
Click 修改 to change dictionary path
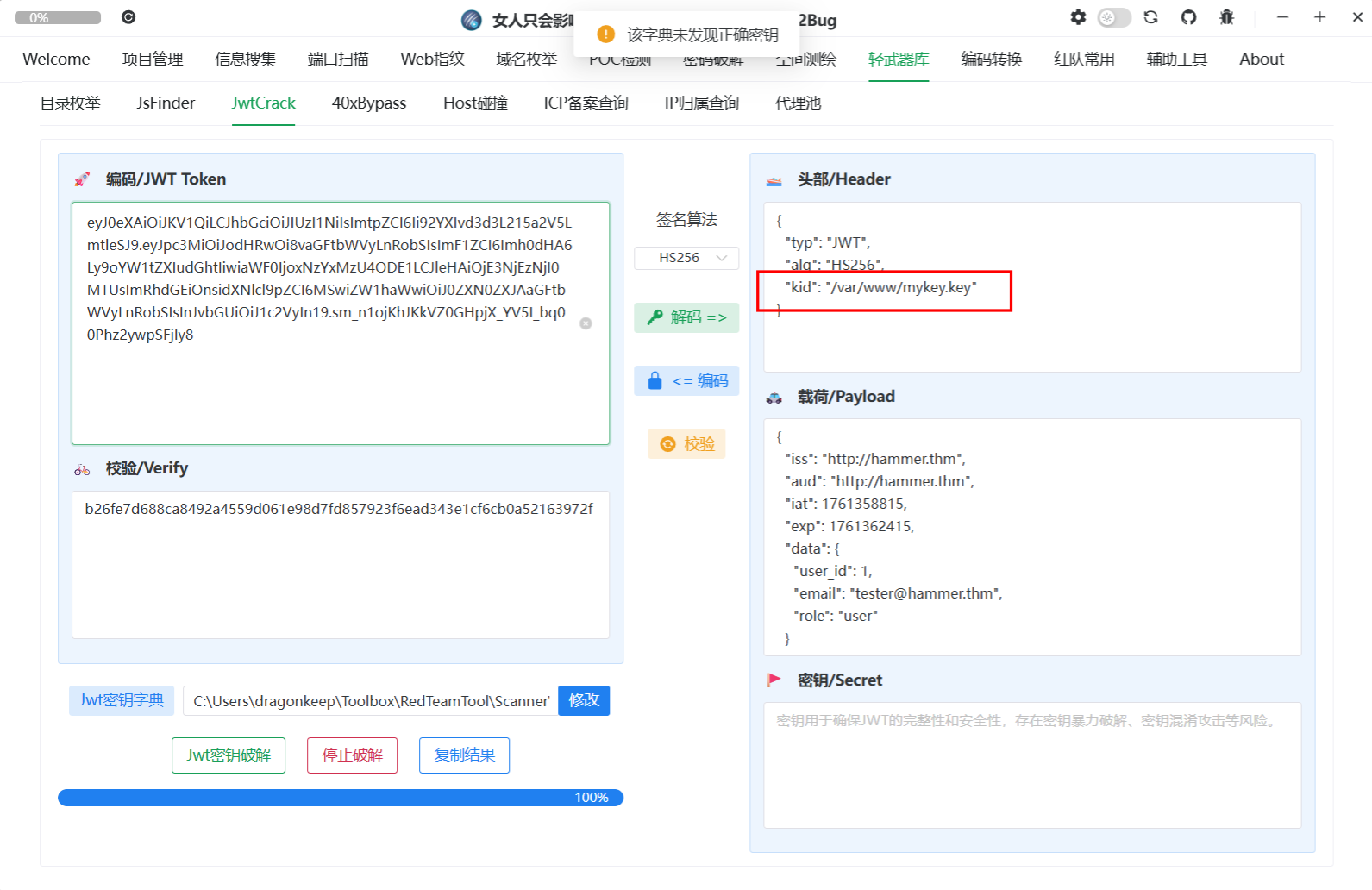pos(584,700)
